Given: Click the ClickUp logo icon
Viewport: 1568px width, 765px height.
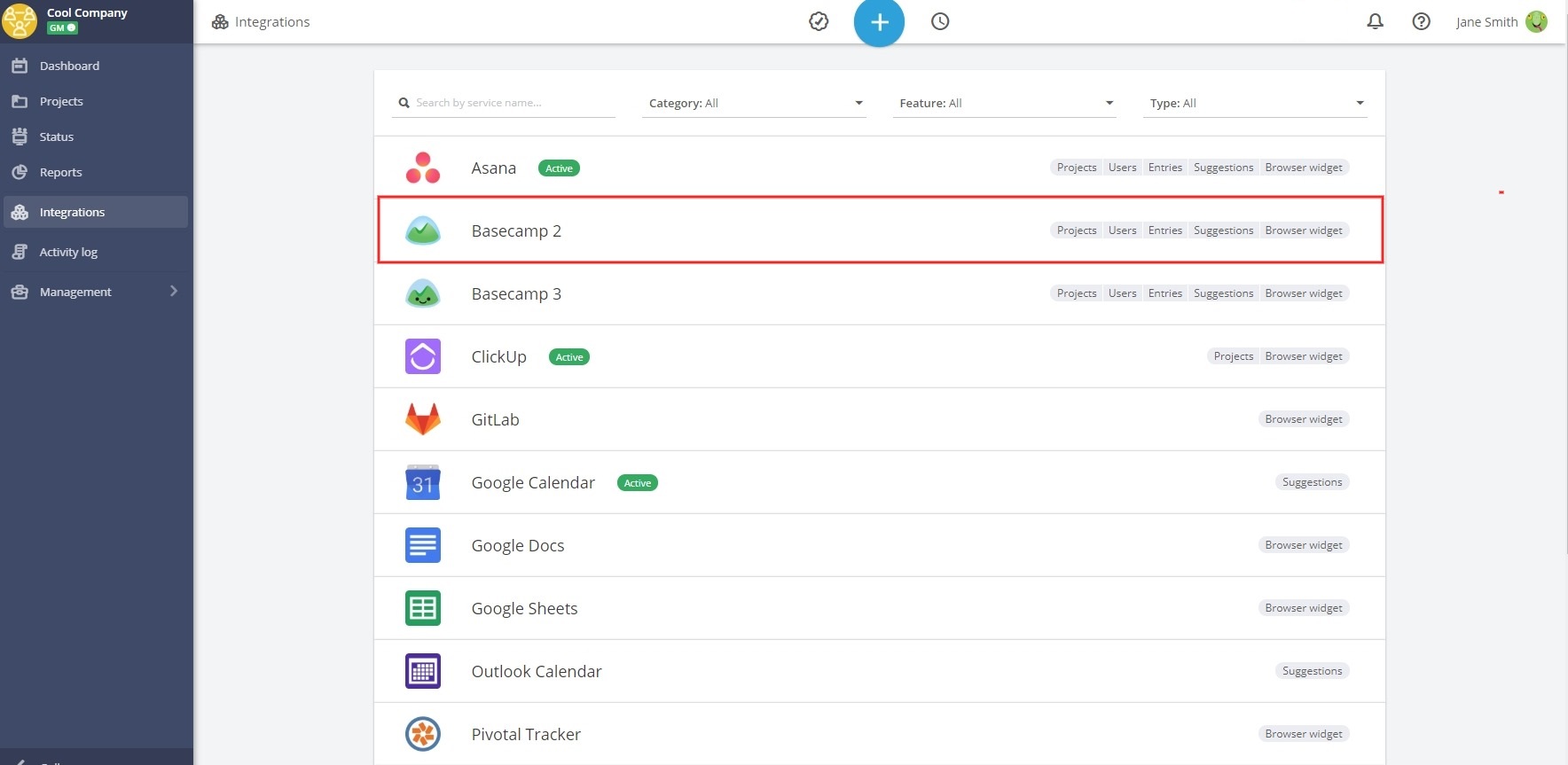Looking at the screenshot, I should [x=423, y=356].
